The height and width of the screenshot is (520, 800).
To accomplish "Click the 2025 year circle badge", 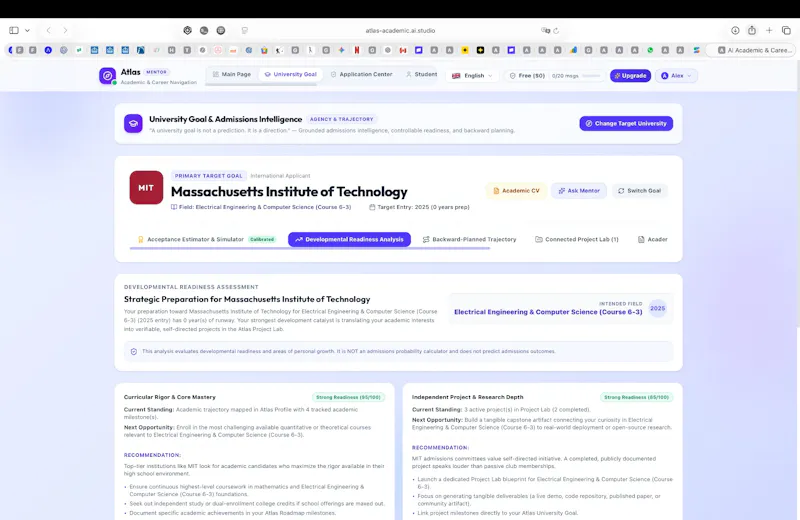I will coord(657,308).
